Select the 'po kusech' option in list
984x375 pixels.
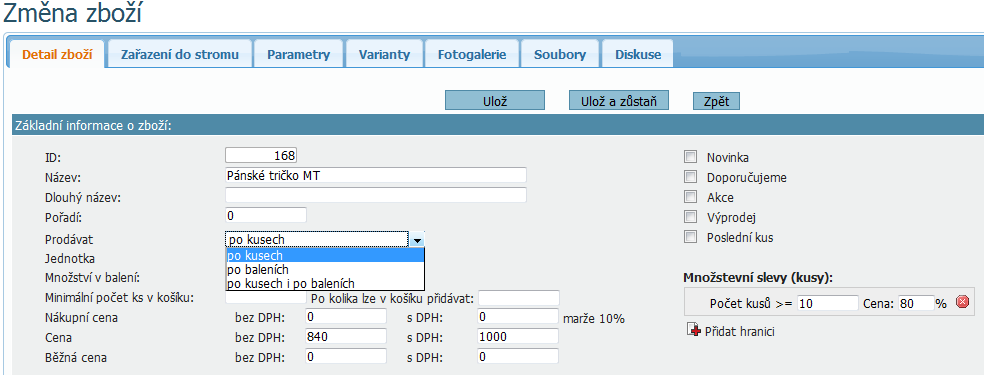click(x=325, y=256)
